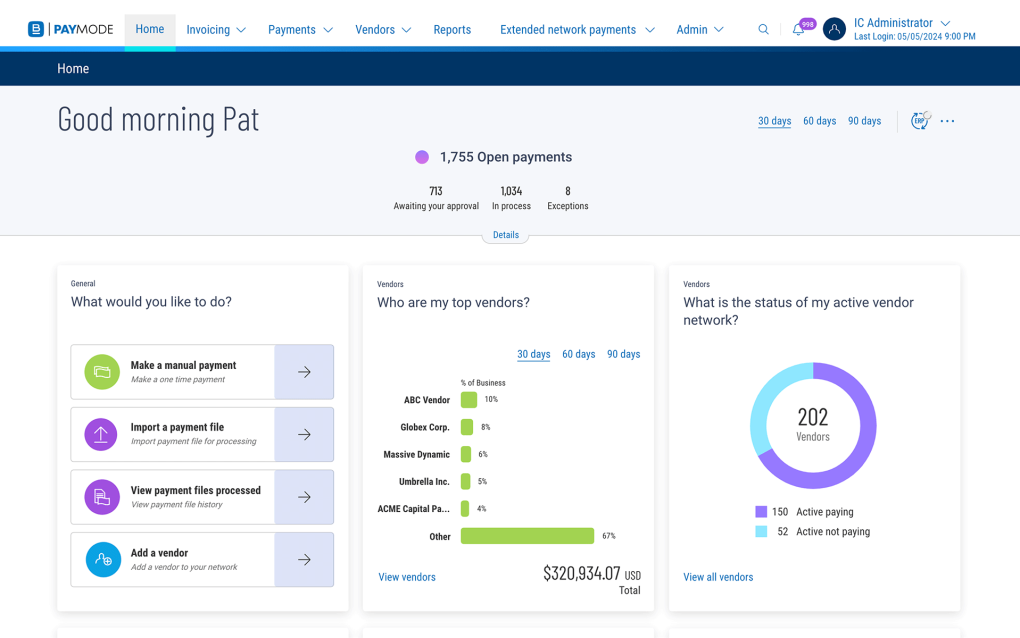This screenshot has height=638, width=1020.
Task: Click the ERP sync icon
Action: 919,121
